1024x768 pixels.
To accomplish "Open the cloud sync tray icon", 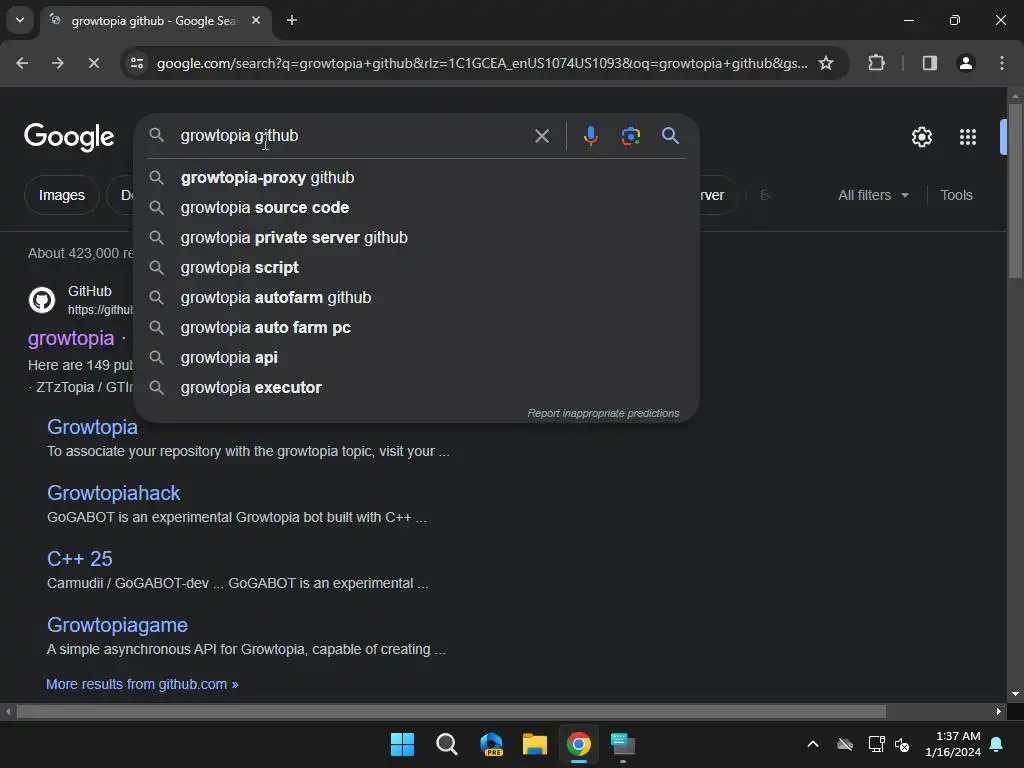I will 845,744.
